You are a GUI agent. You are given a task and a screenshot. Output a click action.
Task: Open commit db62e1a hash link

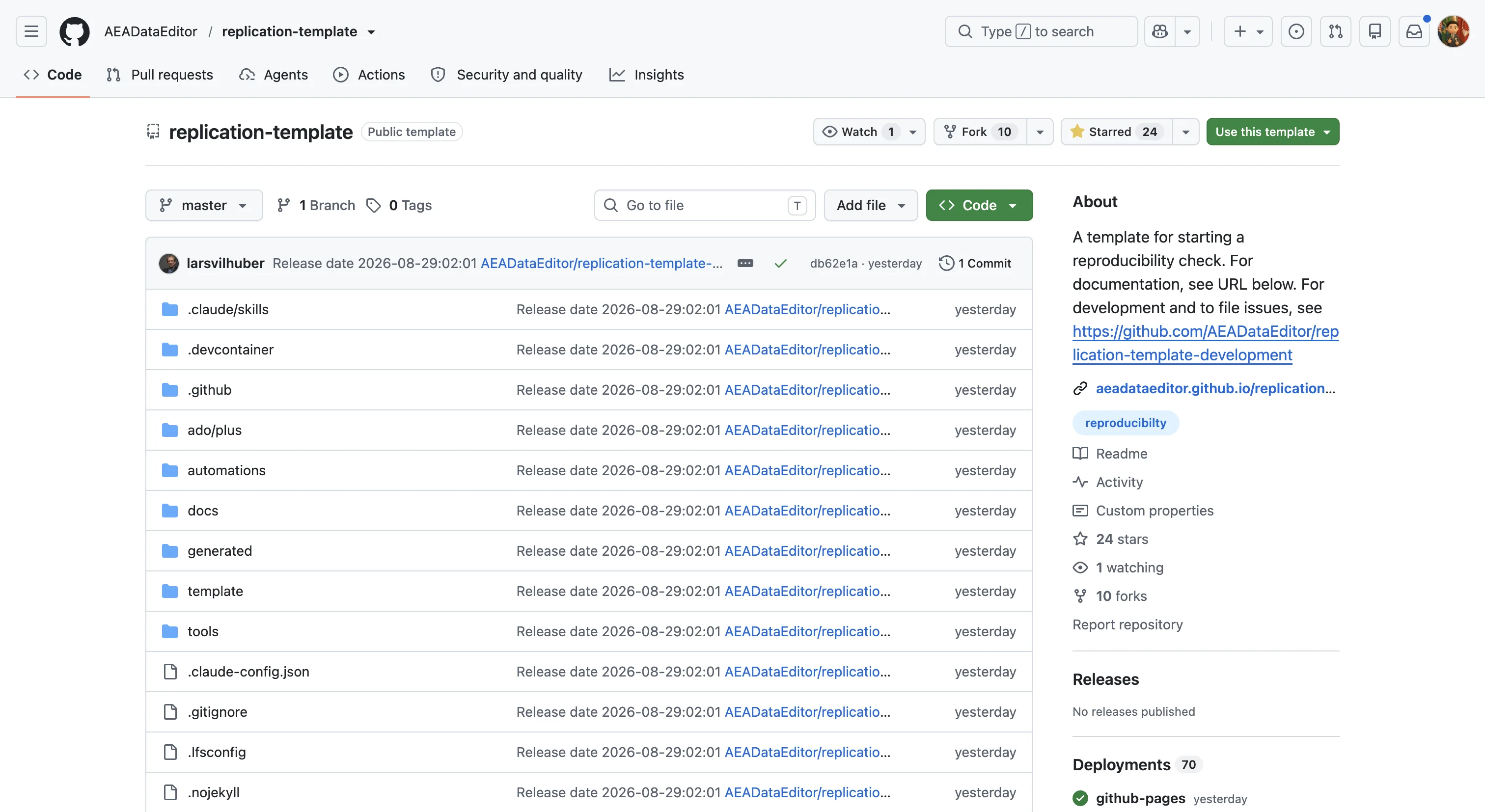coord(833,263)
